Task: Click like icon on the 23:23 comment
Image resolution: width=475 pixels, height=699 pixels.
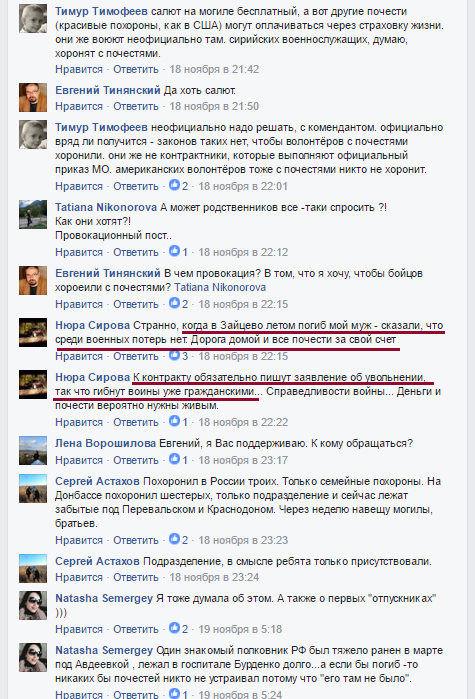Action: coord(174,539)
